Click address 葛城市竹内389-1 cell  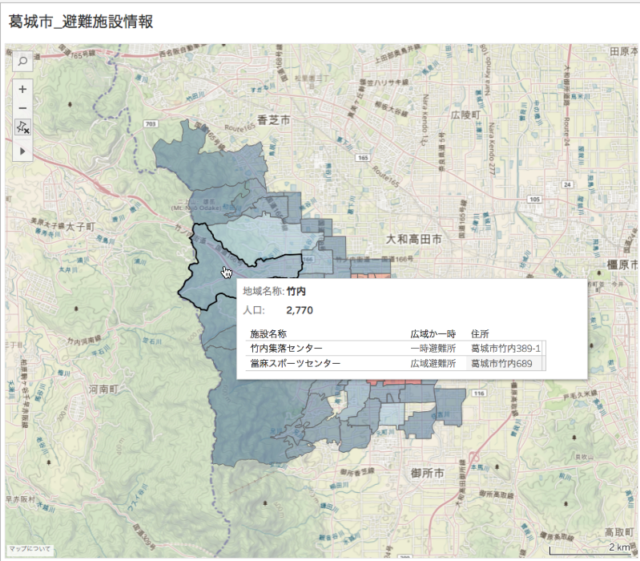coord(505,348)
